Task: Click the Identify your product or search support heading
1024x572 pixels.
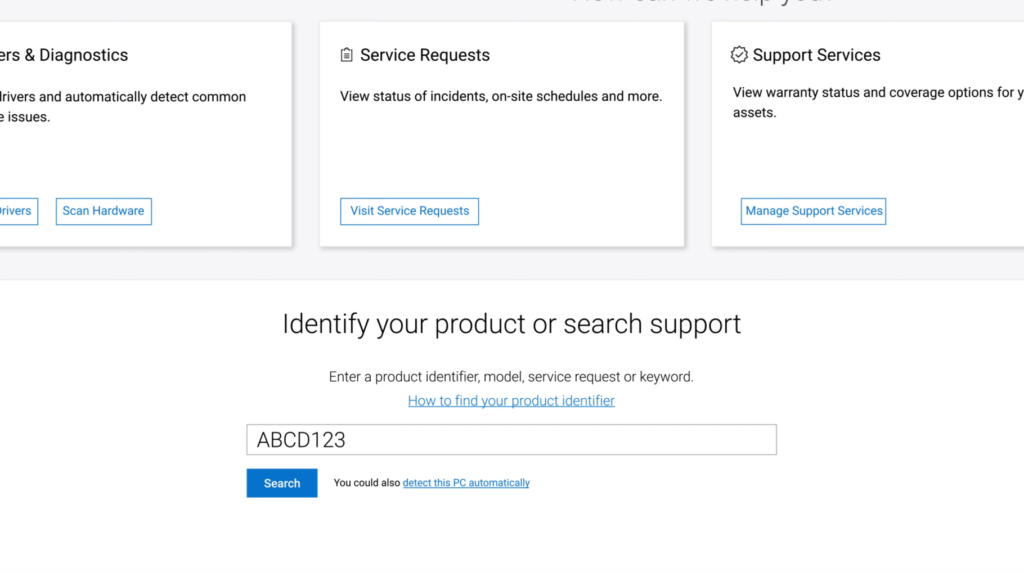Action: (x=511, y=324)
